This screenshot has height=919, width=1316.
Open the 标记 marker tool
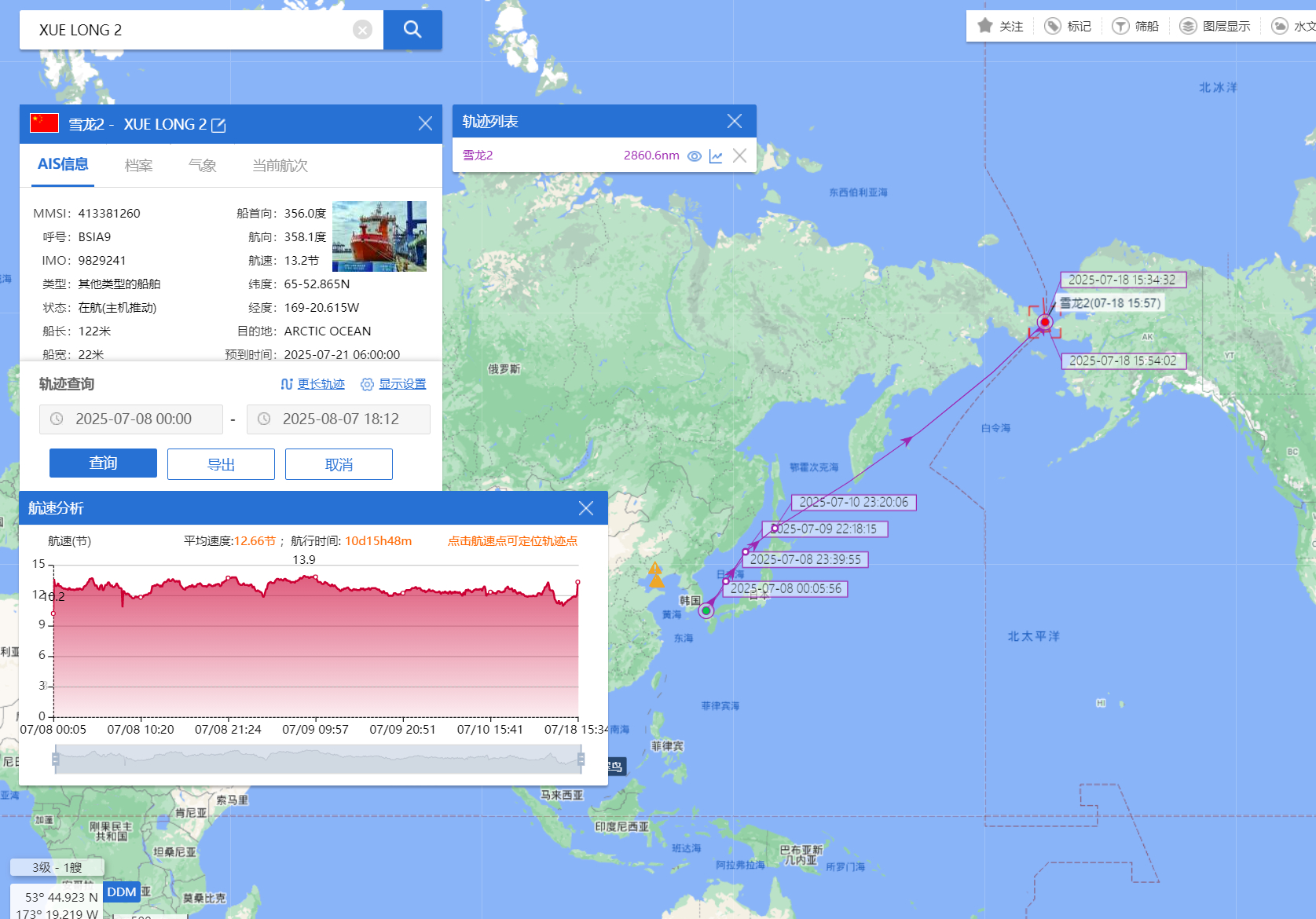(1053, 26)
